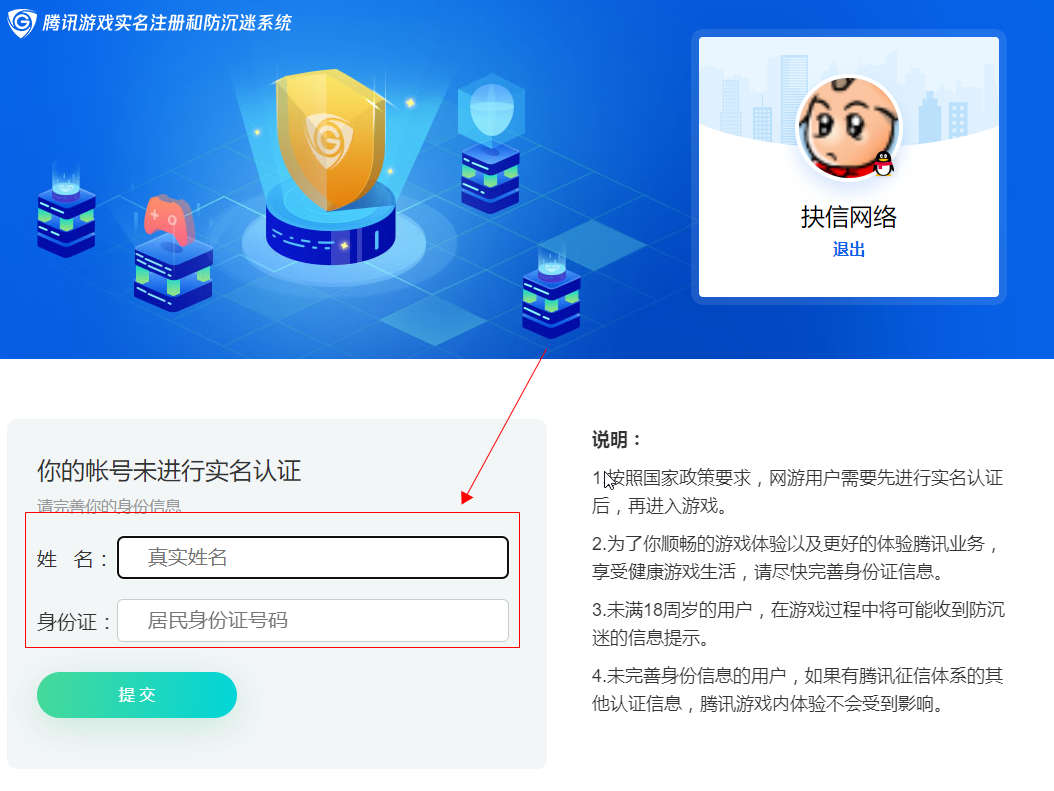Click the cartoon user avatar picture

[848, 128]
